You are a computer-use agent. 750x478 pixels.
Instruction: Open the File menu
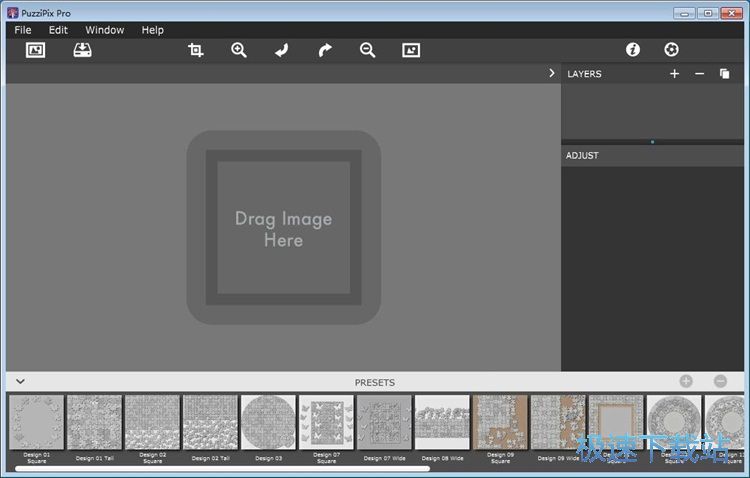23,30
